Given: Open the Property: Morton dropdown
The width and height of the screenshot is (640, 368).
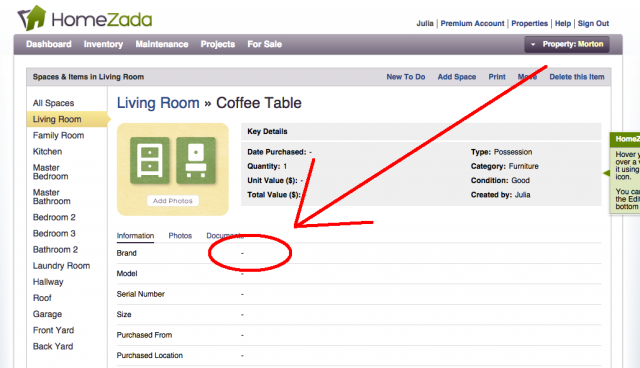Looking at the screenshot, I should pos(567,44).
